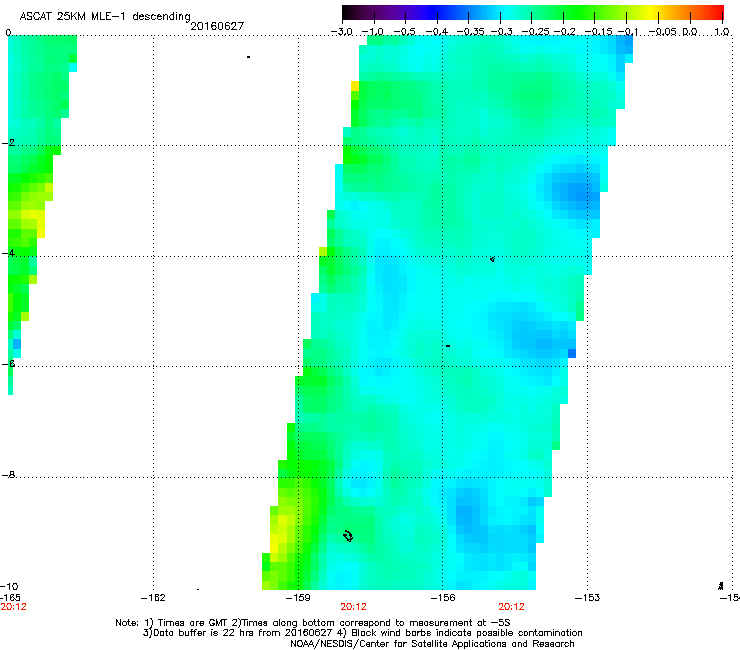Click the longitude label -162
This screenshot has width=740, height=650.
pos(153,598)
